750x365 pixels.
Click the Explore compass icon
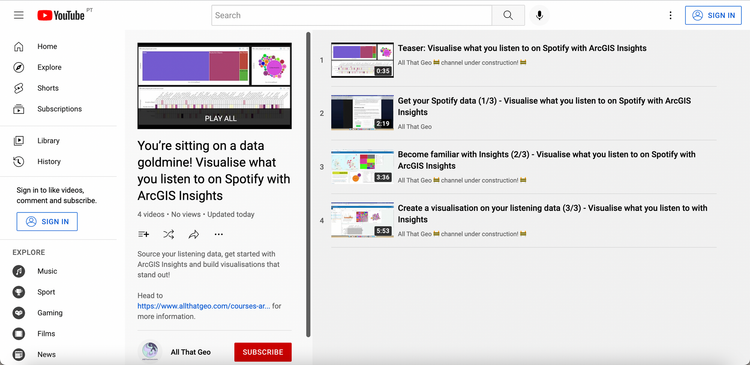(19, 67)
